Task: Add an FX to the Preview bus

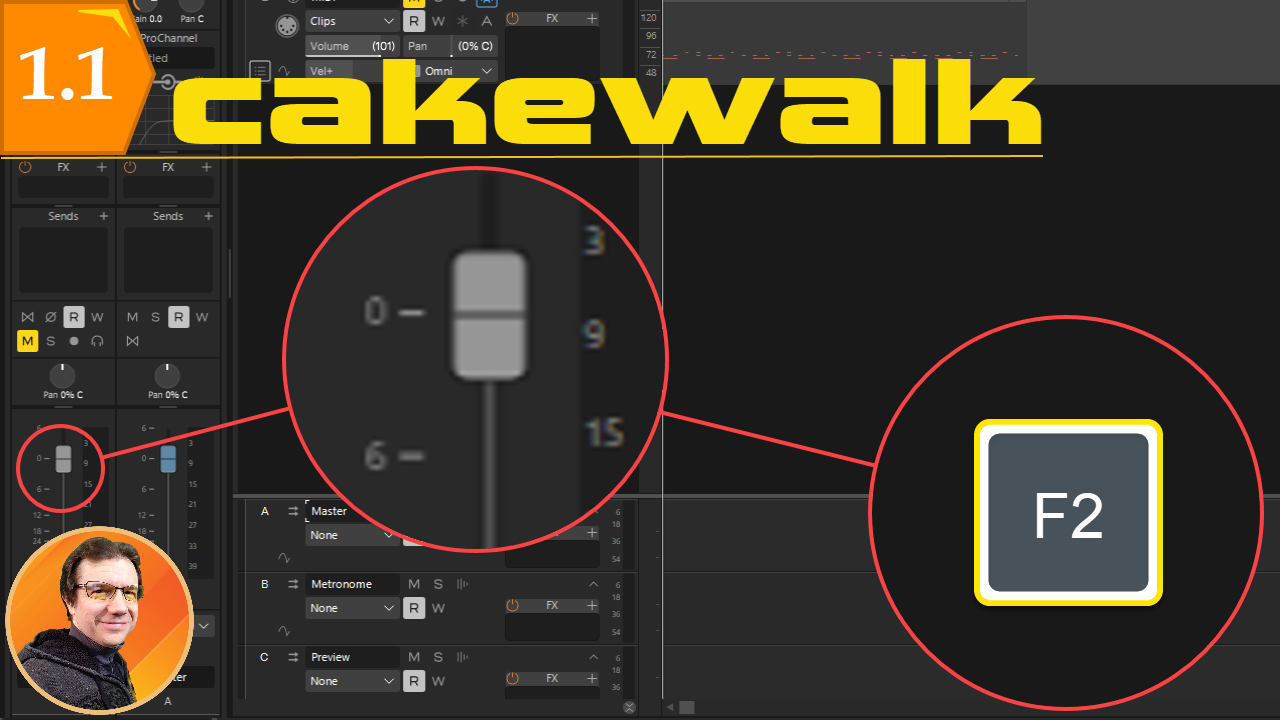Action: point(592,679)
